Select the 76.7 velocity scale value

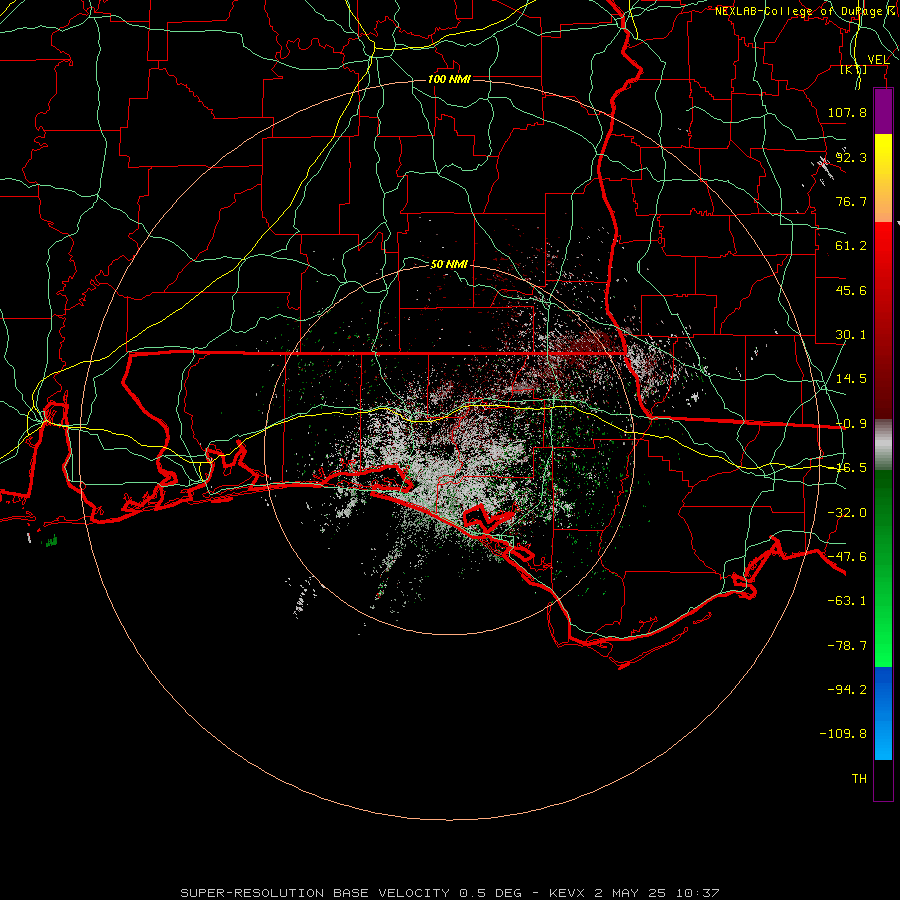[x=851, y=201]
